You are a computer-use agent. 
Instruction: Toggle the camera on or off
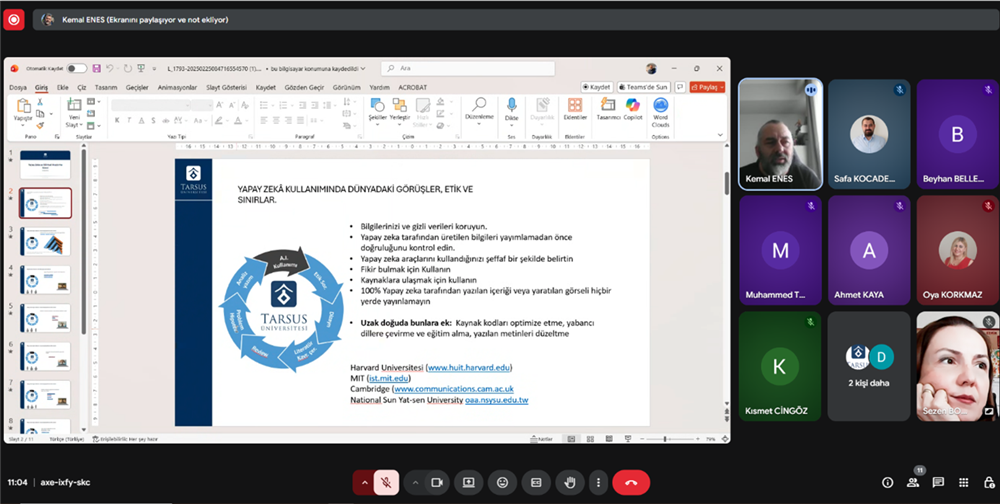coord(436,482)
